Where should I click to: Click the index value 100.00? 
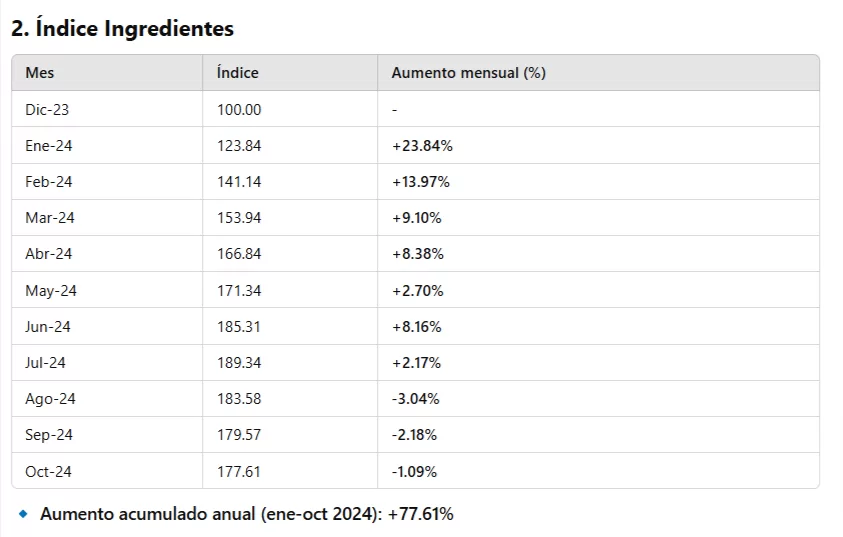point(239,110)
